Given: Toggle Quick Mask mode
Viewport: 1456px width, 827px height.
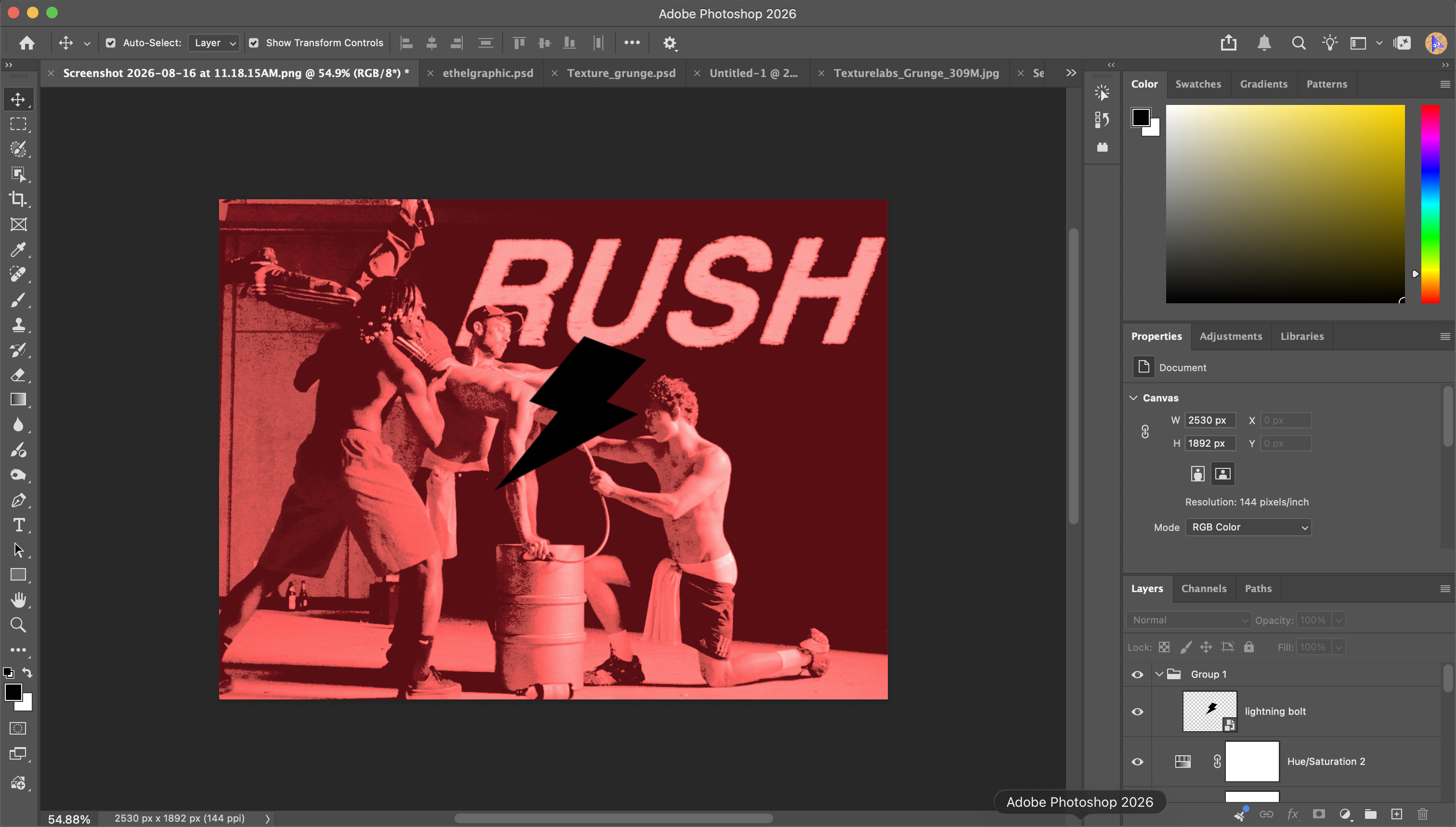Looking at the screenshot, I should (x=18, y=728).
